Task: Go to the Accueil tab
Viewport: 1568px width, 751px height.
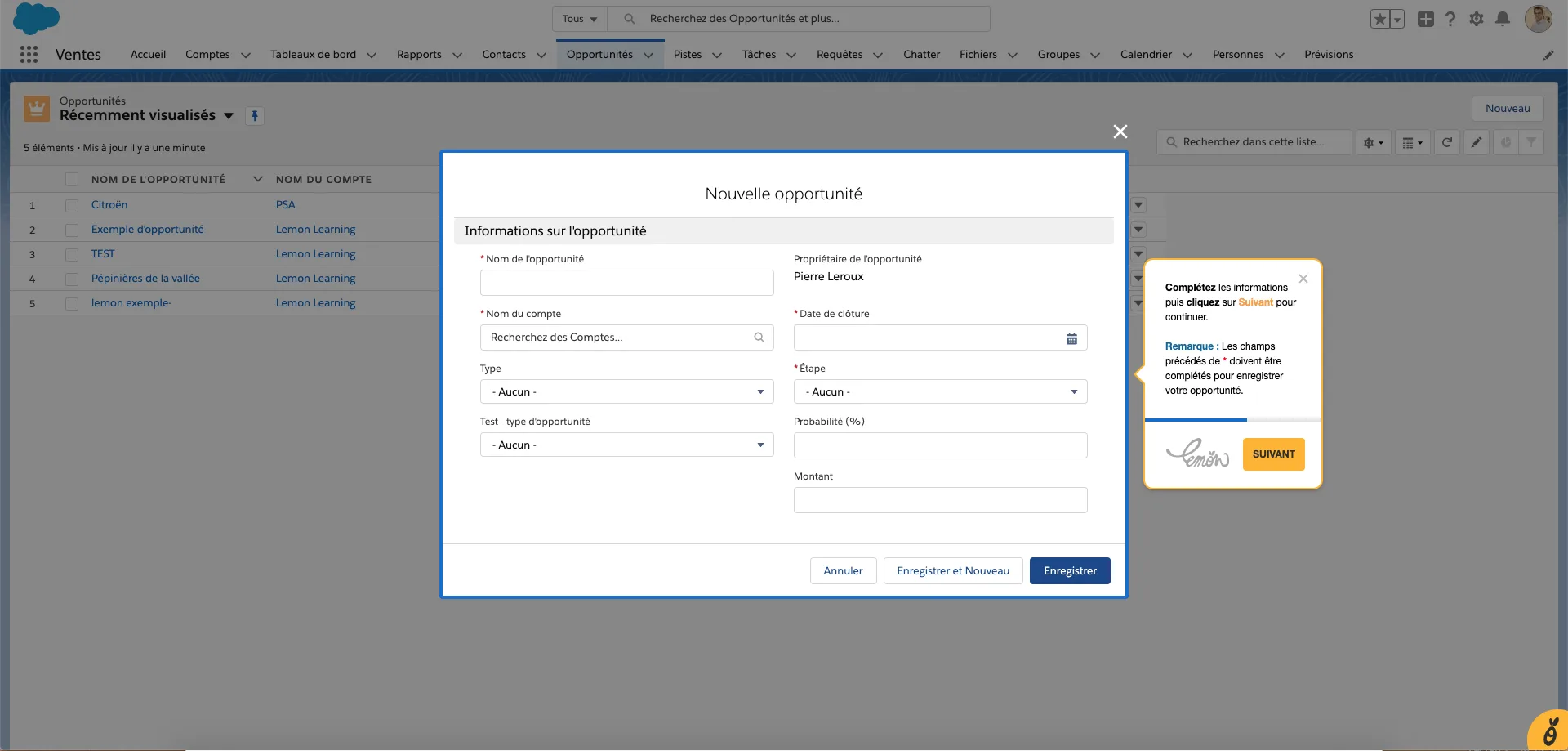Action: pyautogui.click(x=148, y=55)
